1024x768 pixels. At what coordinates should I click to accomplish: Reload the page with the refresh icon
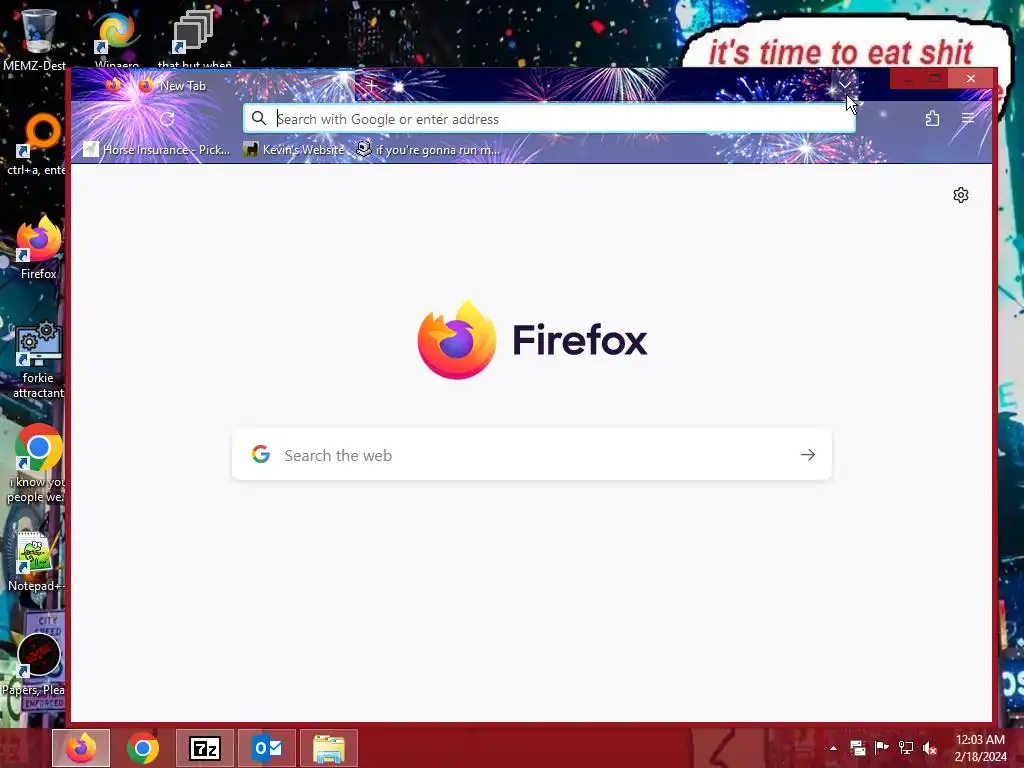pyautogui.click(x=167, y=119)
